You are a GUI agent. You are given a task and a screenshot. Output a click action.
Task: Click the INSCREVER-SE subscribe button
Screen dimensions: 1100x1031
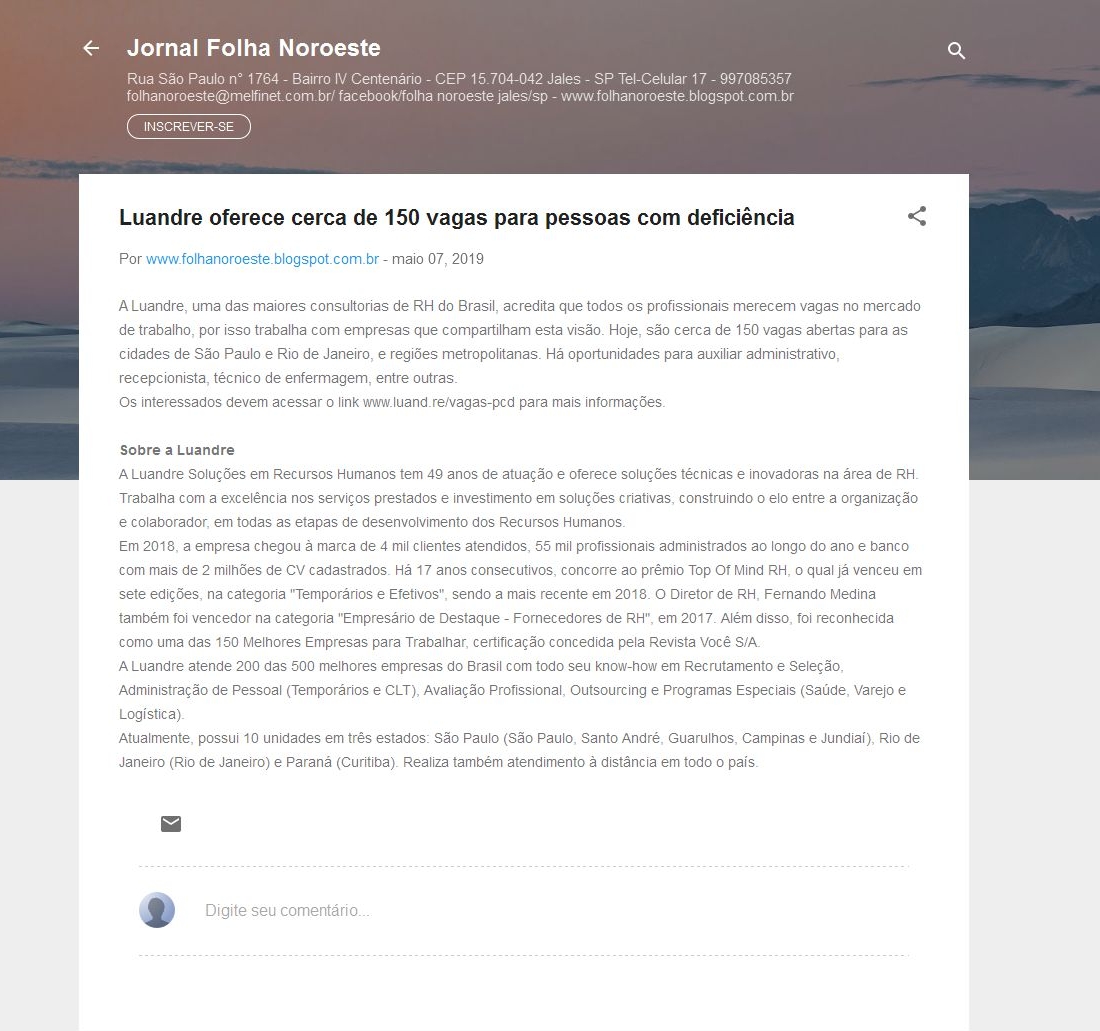point(189,127)
